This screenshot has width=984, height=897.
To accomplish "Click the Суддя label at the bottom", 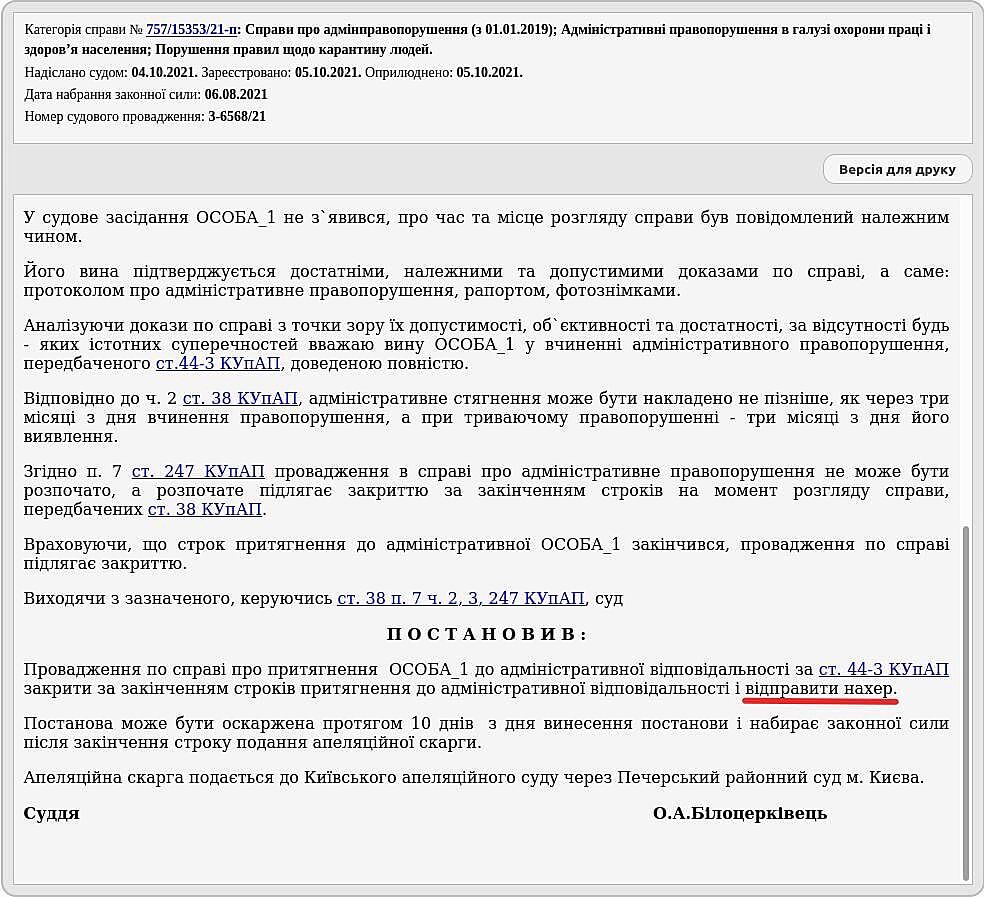I will [x=52, y=813].
